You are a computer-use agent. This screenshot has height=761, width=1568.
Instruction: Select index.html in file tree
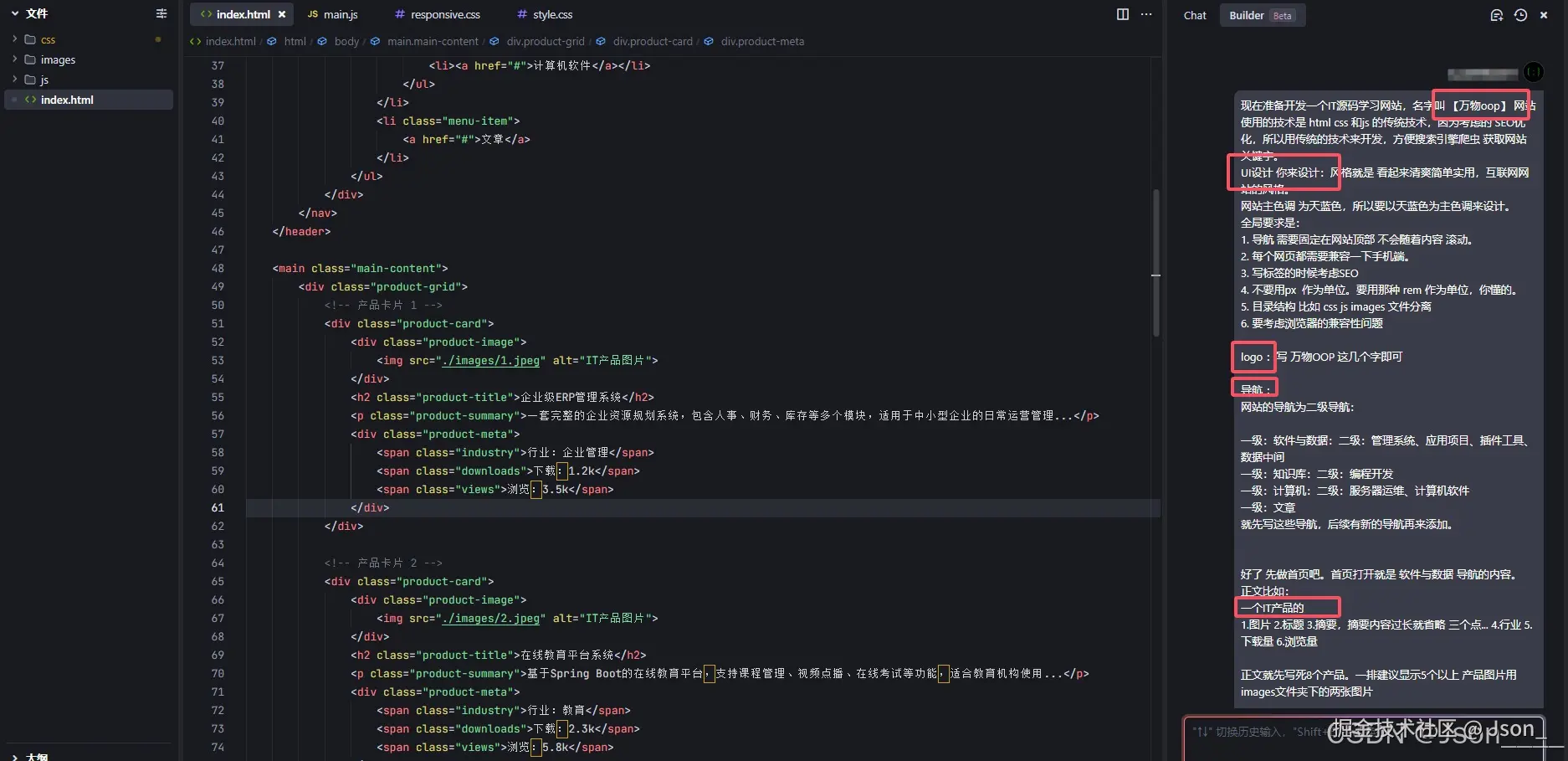(89, 100)
